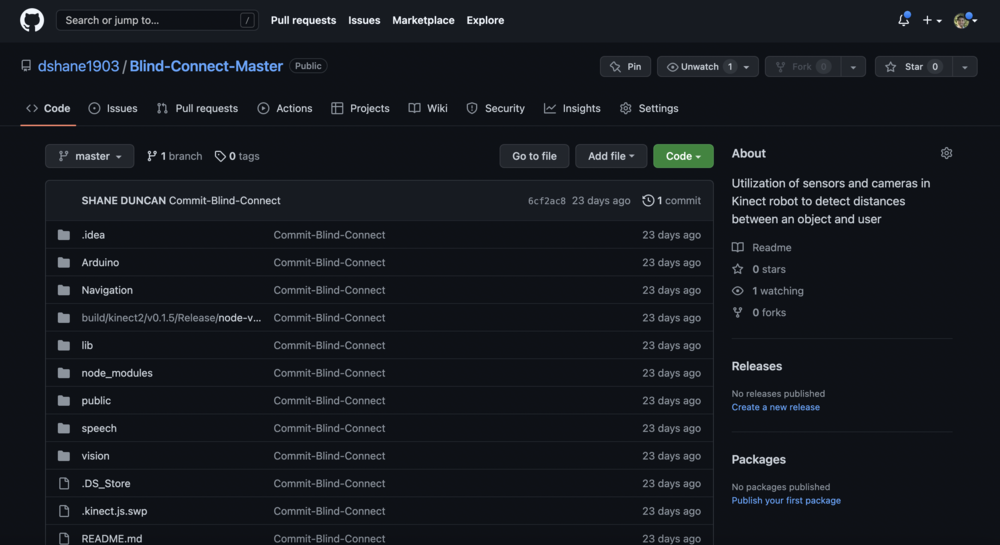
Task: Open the node_modules folder
Action: (117, 373)
